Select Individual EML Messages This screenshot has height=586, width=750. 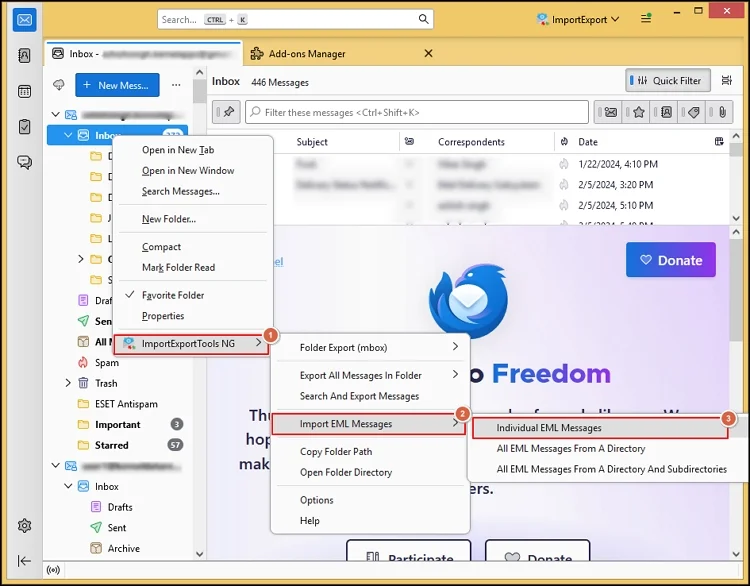[x=600, y=428]
